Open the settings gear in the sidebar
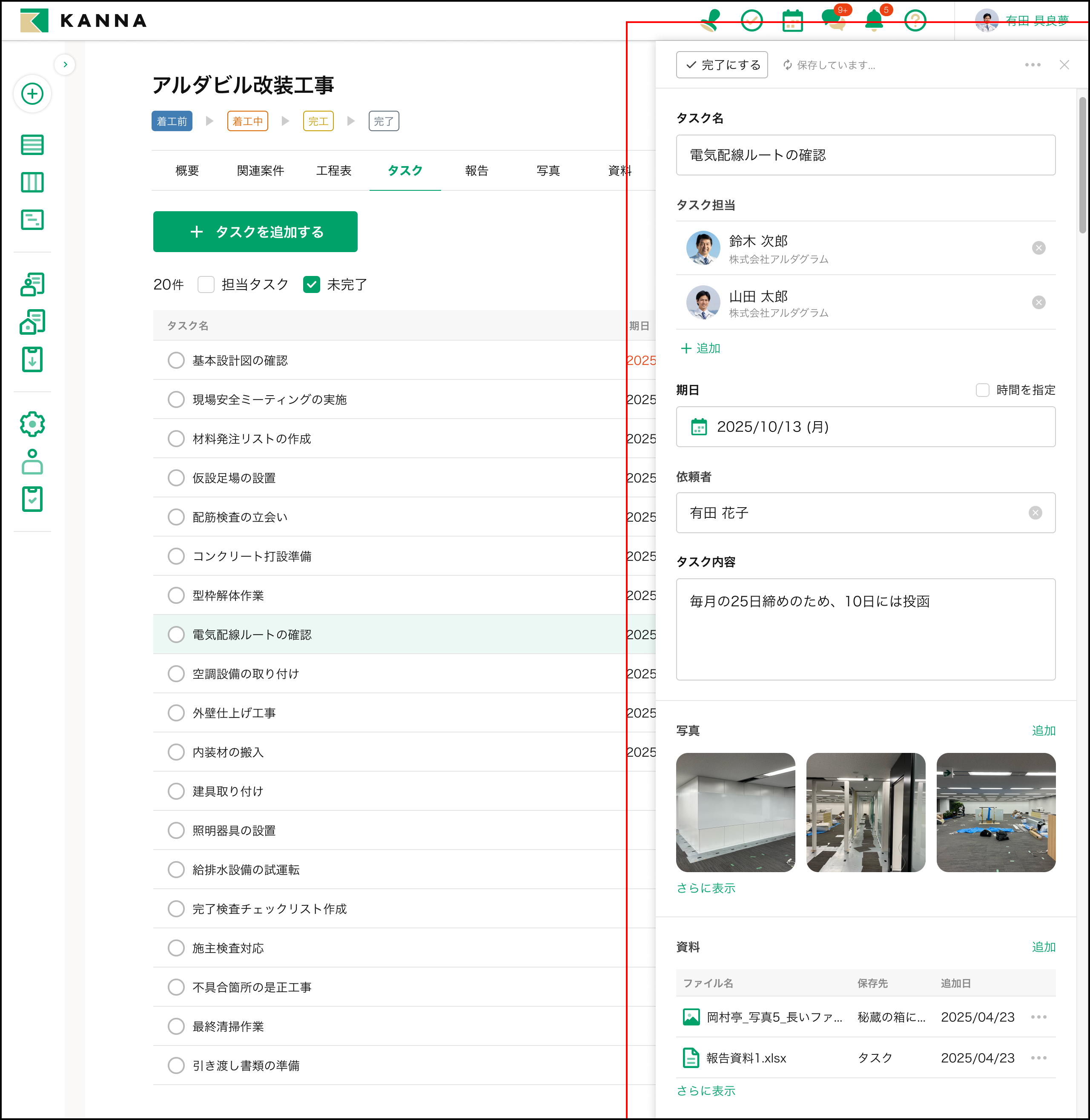Viewport: 1090px width, 1120px height. [x=33, y=424]
